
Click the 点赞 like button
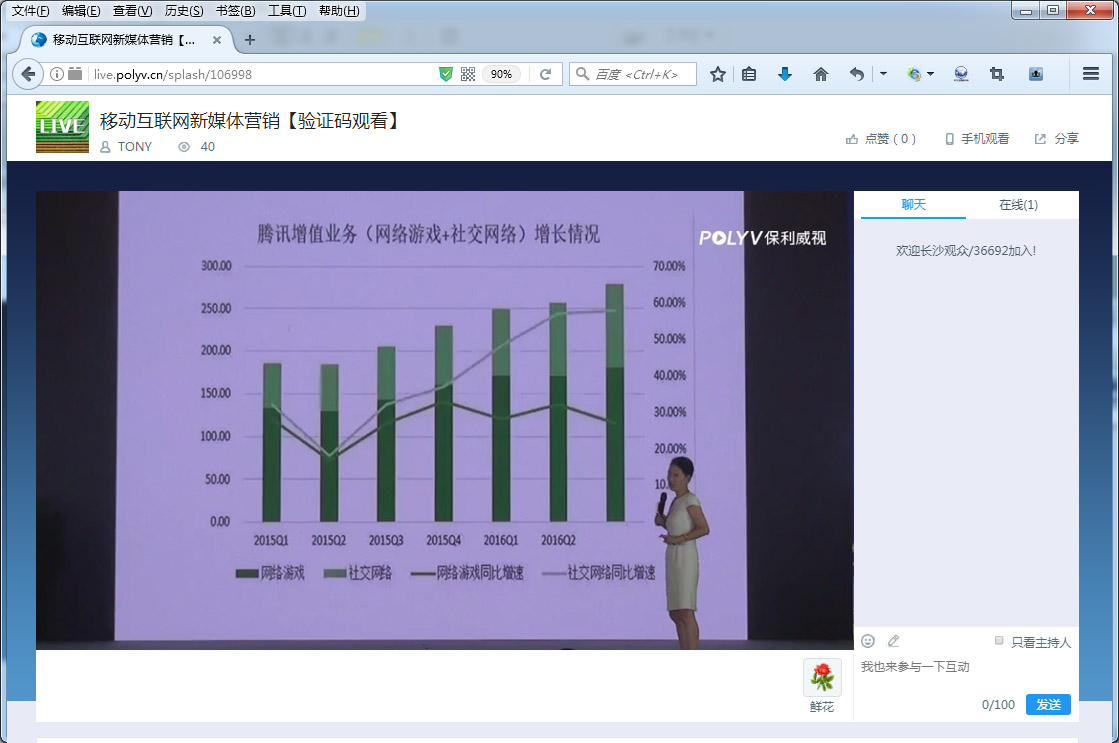click(x=881, y=138)
